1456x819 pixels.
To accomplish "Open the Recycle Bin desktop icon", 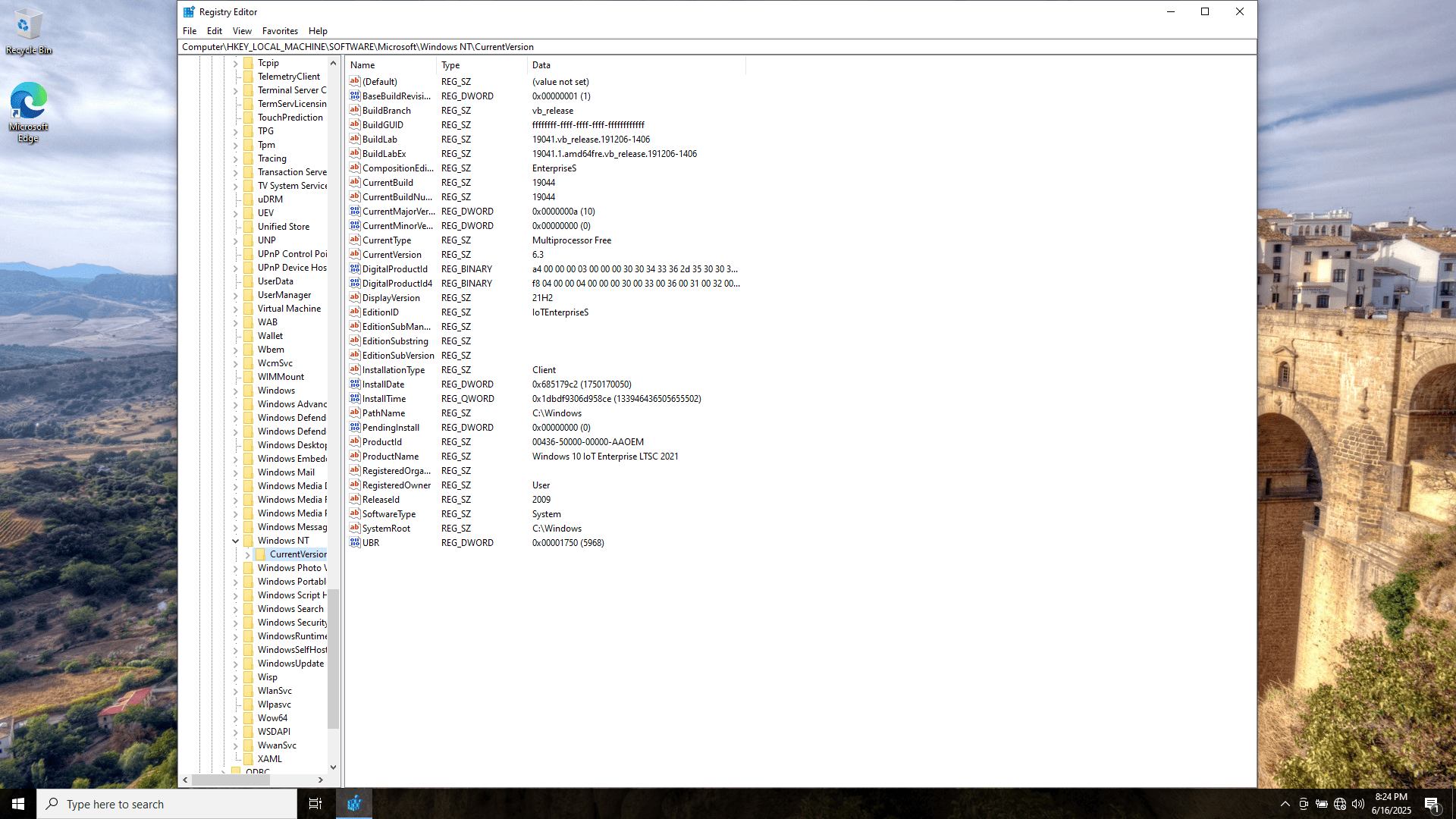I will point(28,32).
